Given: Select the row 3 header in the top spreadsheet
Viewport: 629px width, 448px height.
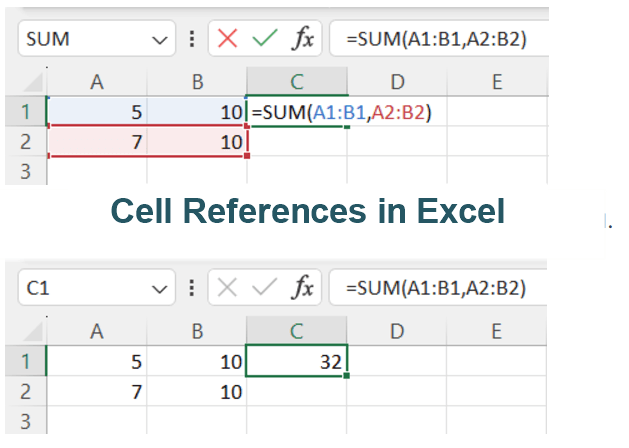Looking at the screenshot, I should (x=26, y=171).
